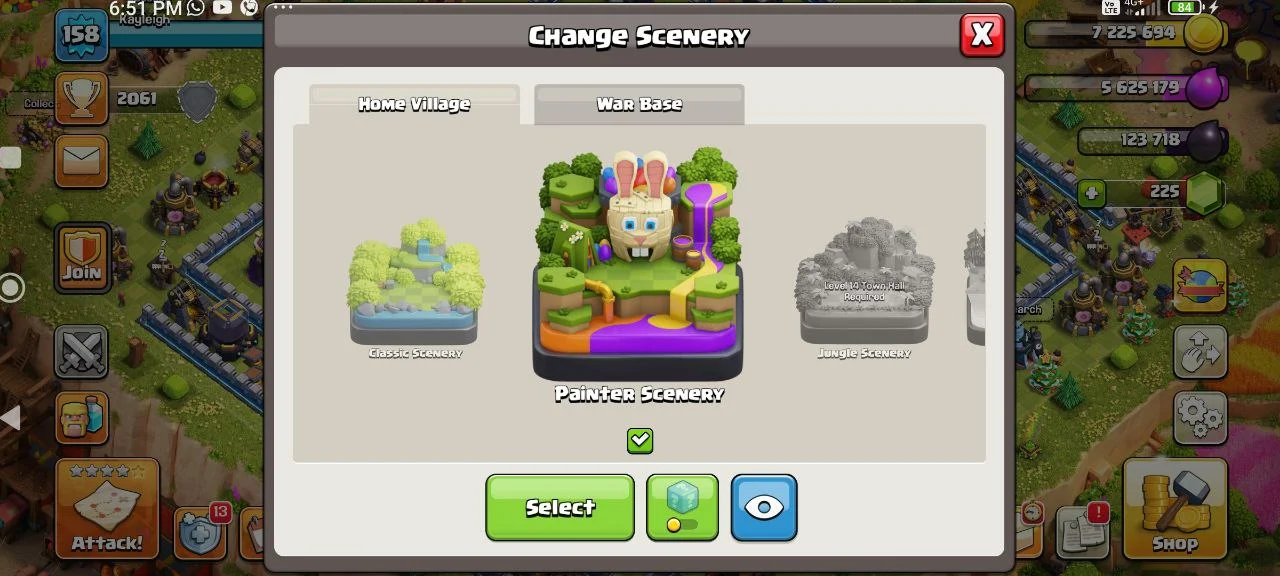Expand the left edge arrow panel
Screen dimensions: 1280x576
tap(10, 418)
